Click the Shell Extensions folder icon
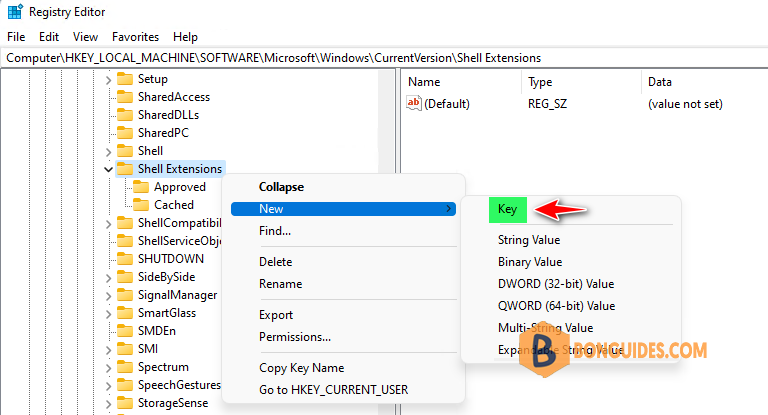The width and height of the screenshot is (768, 415). 125,169
